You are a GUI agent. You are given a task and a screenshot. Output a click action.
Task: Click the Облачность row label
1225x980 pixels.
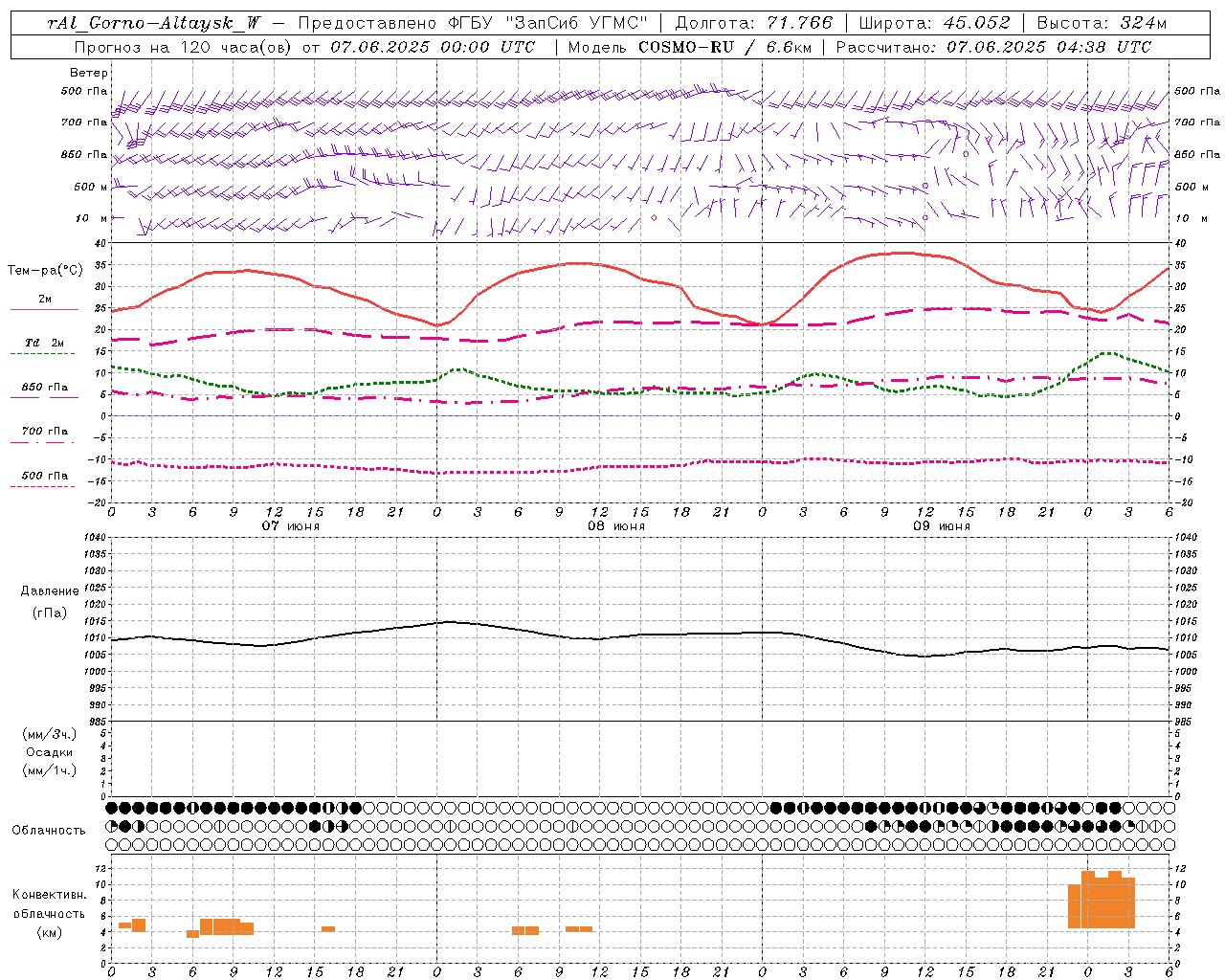click(48, 830)
